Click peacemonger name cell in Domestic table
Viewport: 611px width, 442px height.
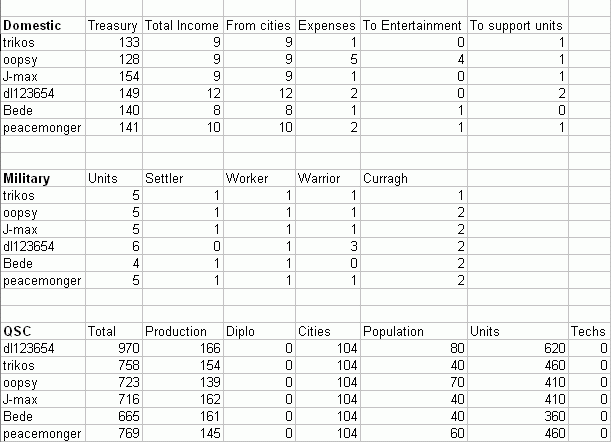point(43,127)
